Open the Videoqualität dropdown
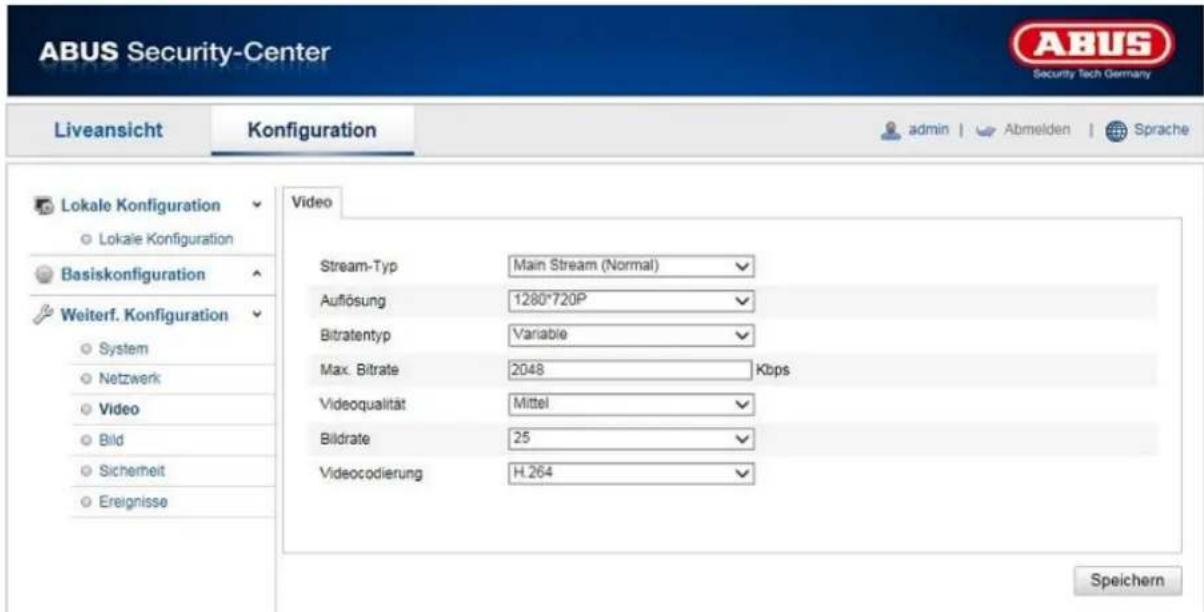 click(x=630, y=404)
